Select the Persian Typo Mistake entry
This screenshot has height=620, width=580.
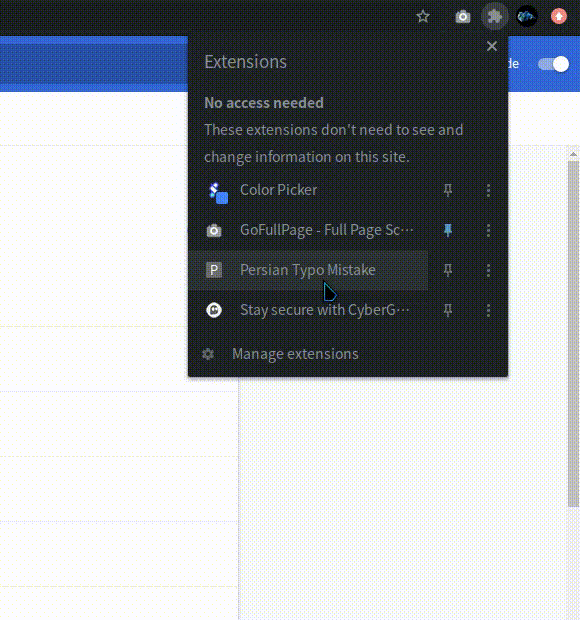tap(308, 270)
